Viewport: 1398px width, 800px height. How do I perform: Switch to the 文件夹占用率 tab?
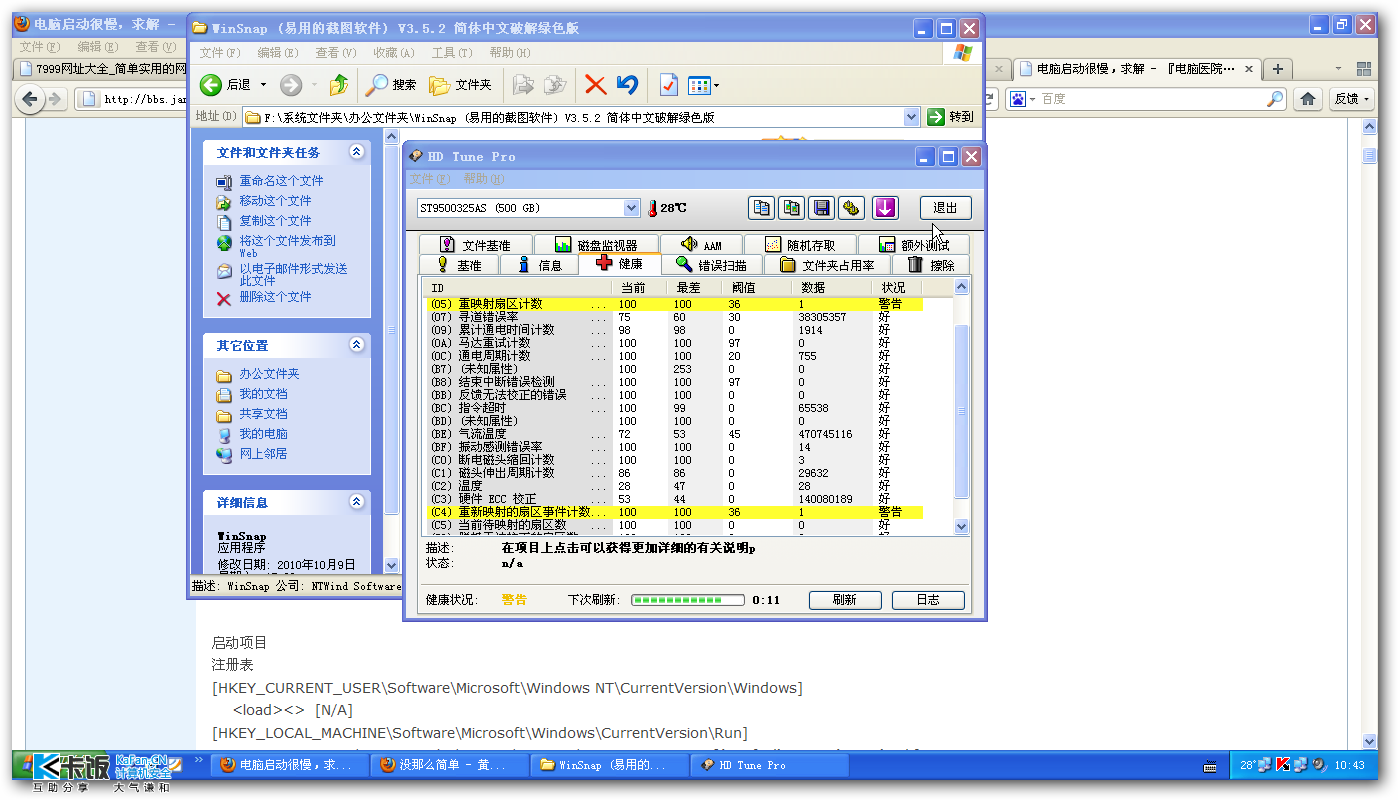click(x=827, y=265)
